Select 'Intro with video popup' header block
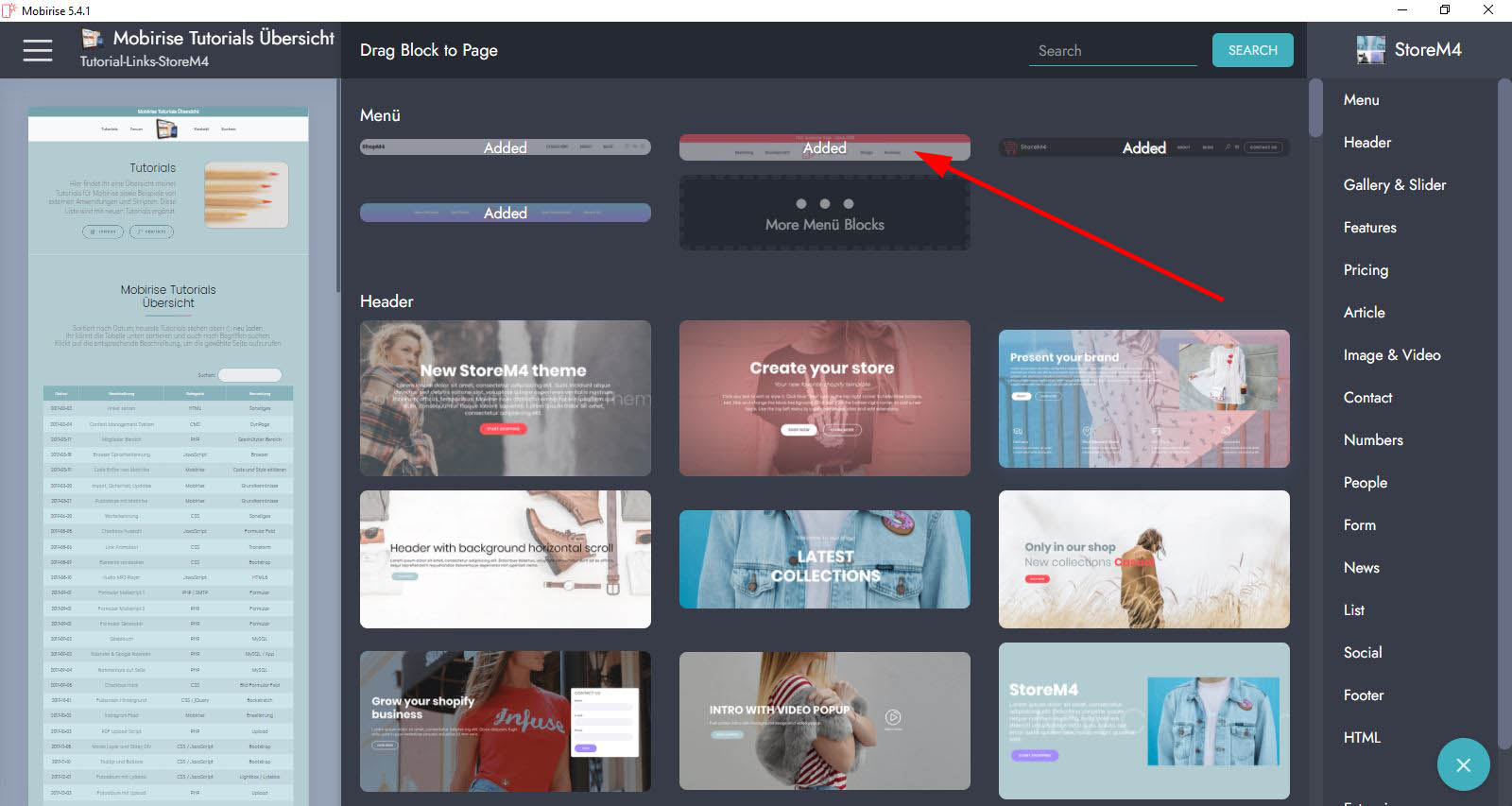 click(x=824, y=721)
